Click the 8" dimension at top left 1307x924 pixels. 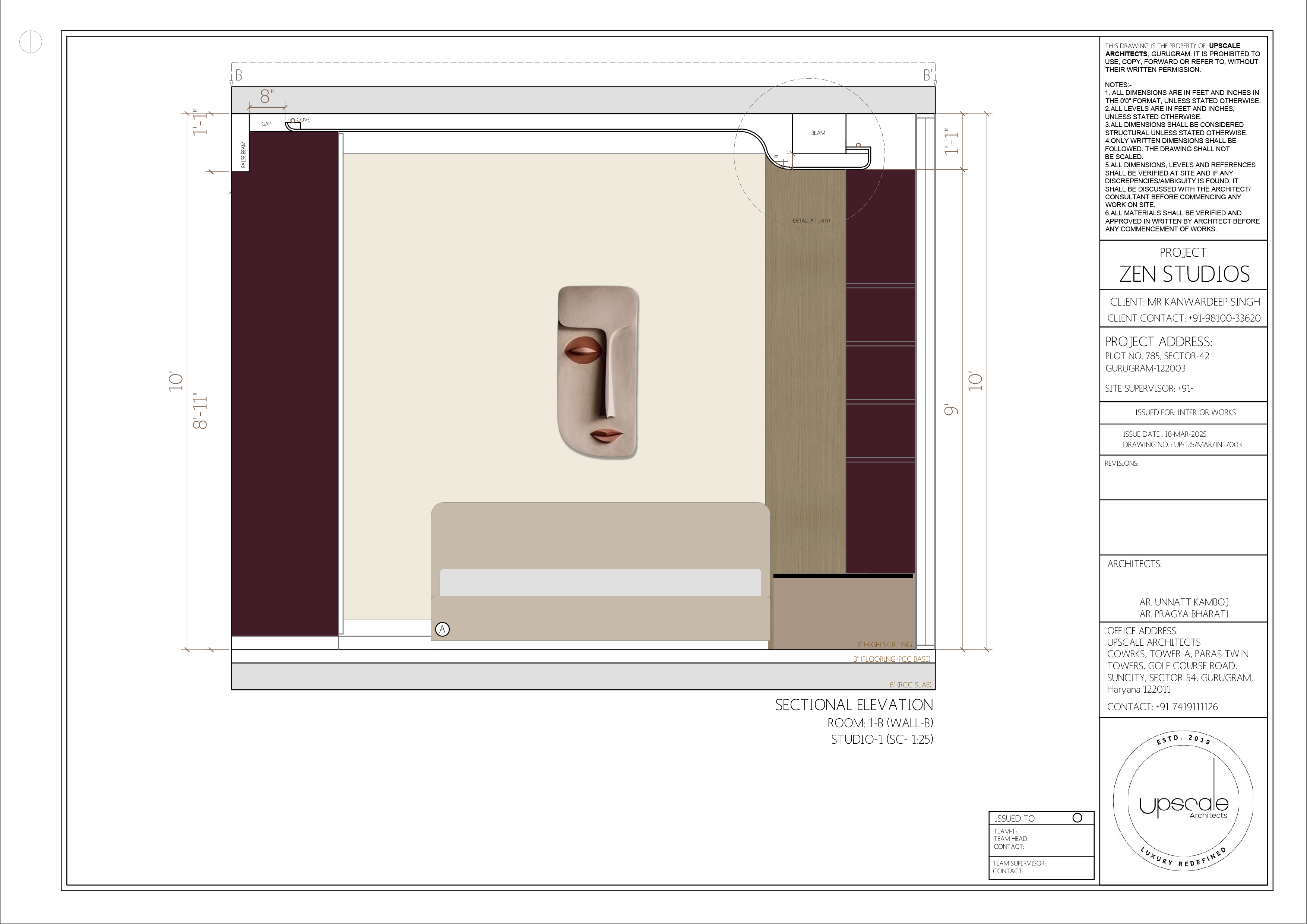pos(267,97)
